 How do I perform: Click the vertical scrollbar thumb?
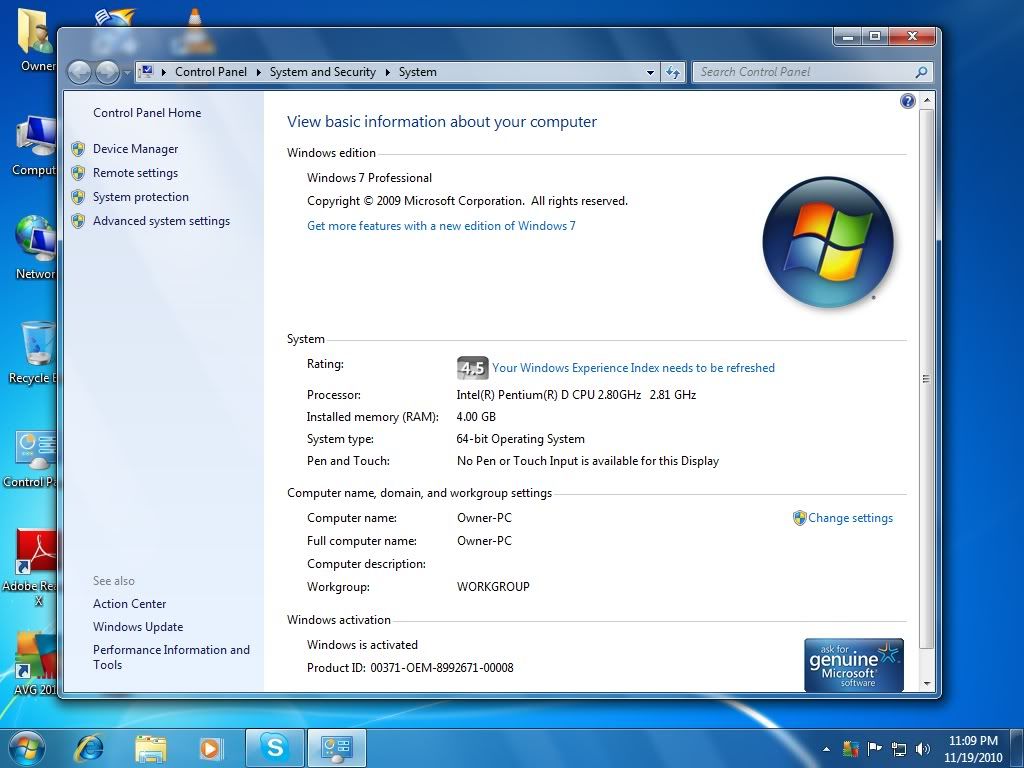pyautogui.click(x=926, y=379)
